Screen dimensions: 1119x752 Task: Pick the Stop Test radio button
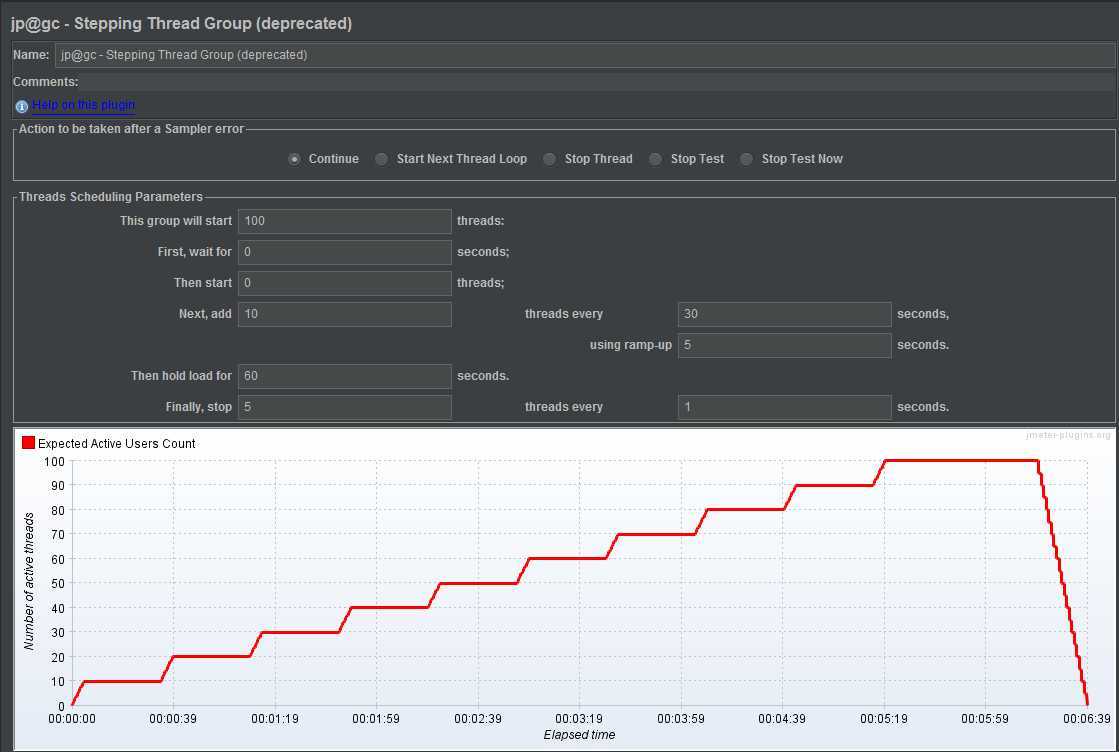tap(656, 159)
